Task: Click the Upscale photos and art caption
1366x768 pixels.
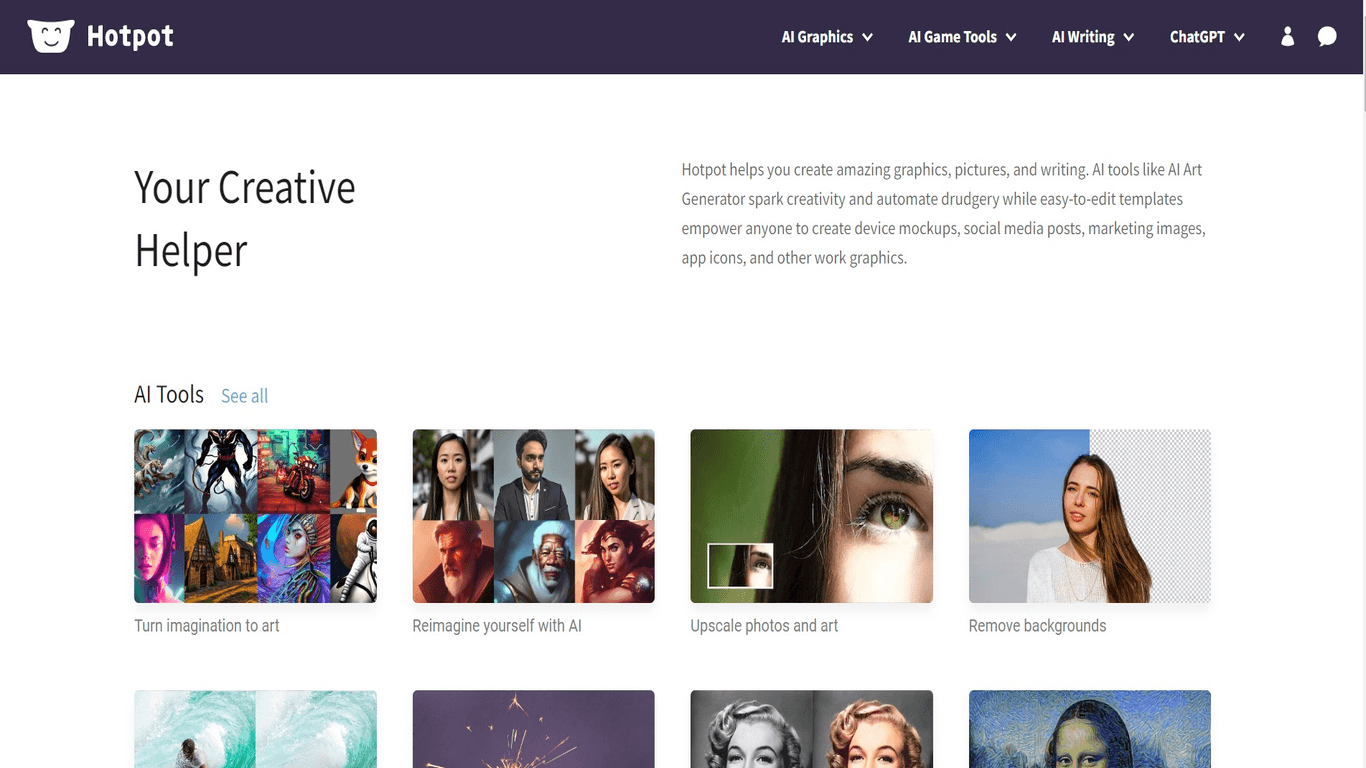Action: click(x=764, y=626)
